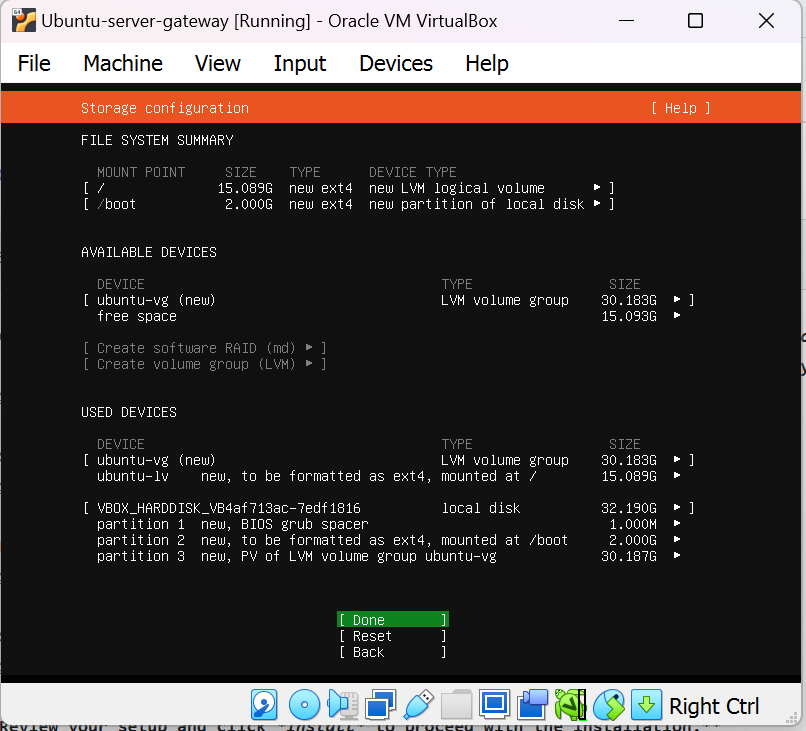Open the Help menu in menu bar
806x731 pixels.
tap(487, 64)
